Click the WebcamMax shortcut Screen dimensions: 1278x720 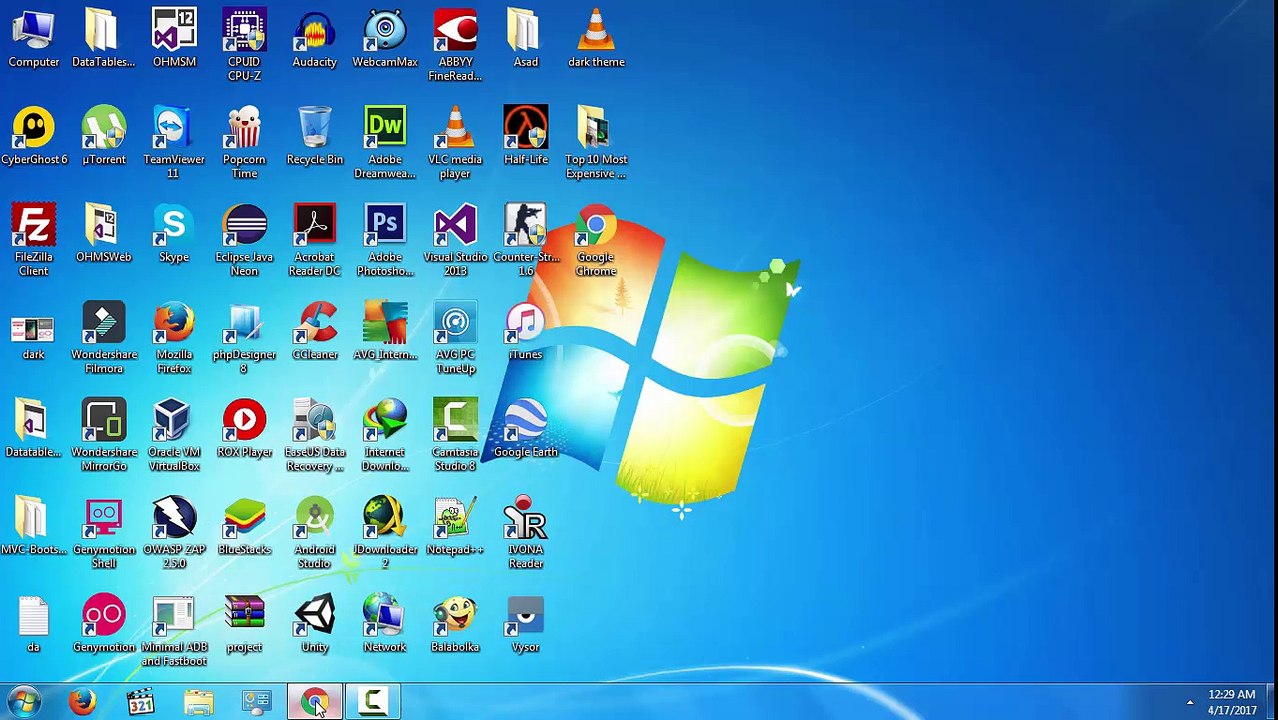click(x=385, y=39)
